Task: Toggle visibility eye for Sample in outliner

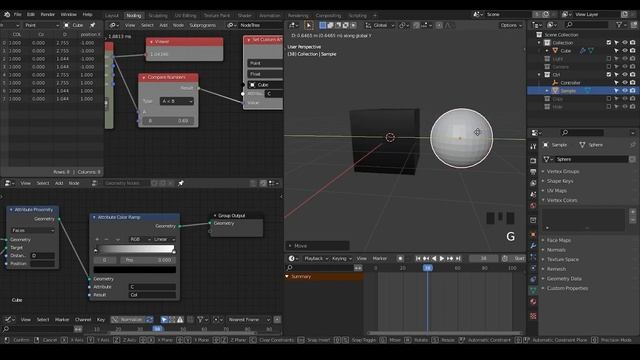Action: click(x=624, y=91)
